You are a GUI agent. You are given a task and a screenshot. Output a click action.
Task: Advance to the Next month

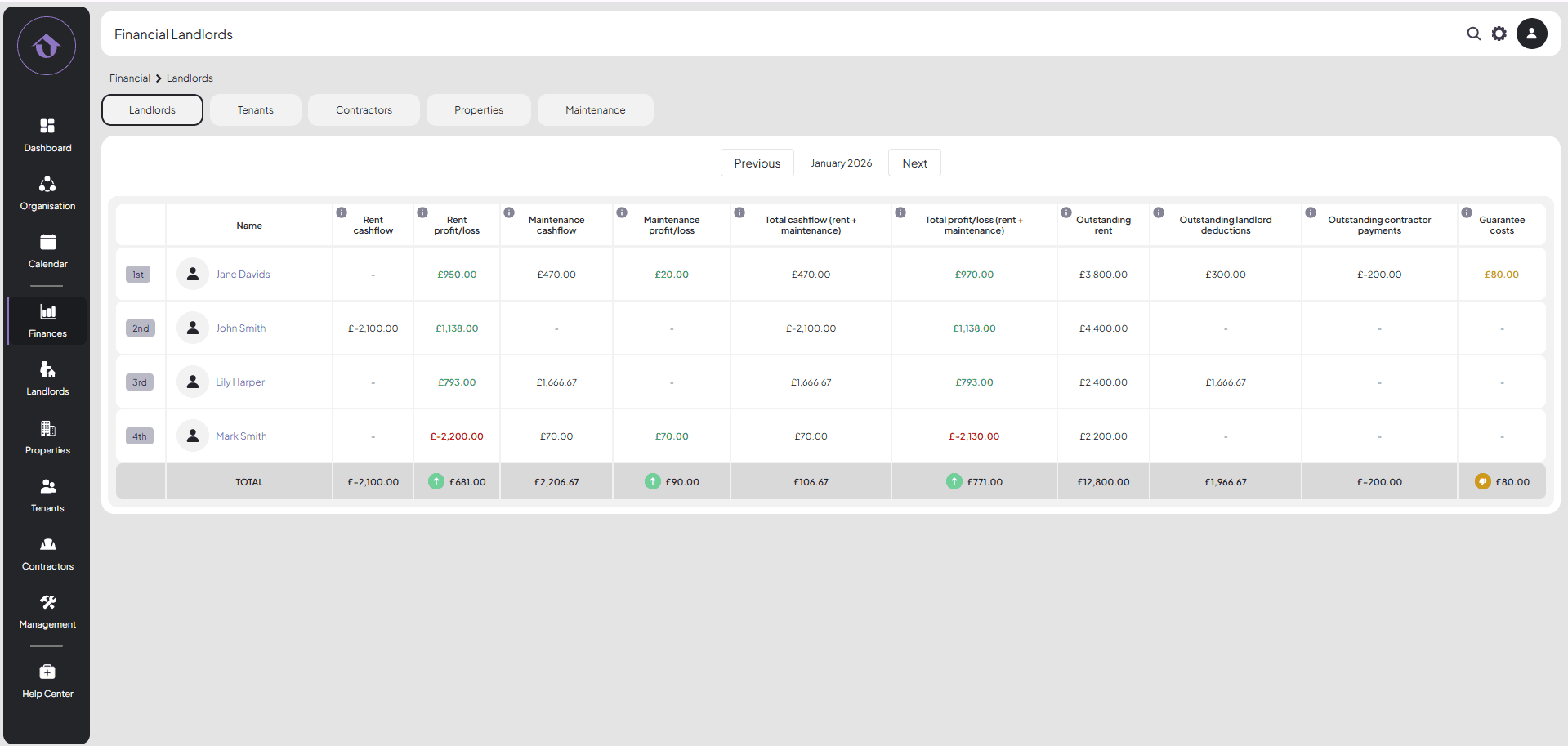point(914,163)
